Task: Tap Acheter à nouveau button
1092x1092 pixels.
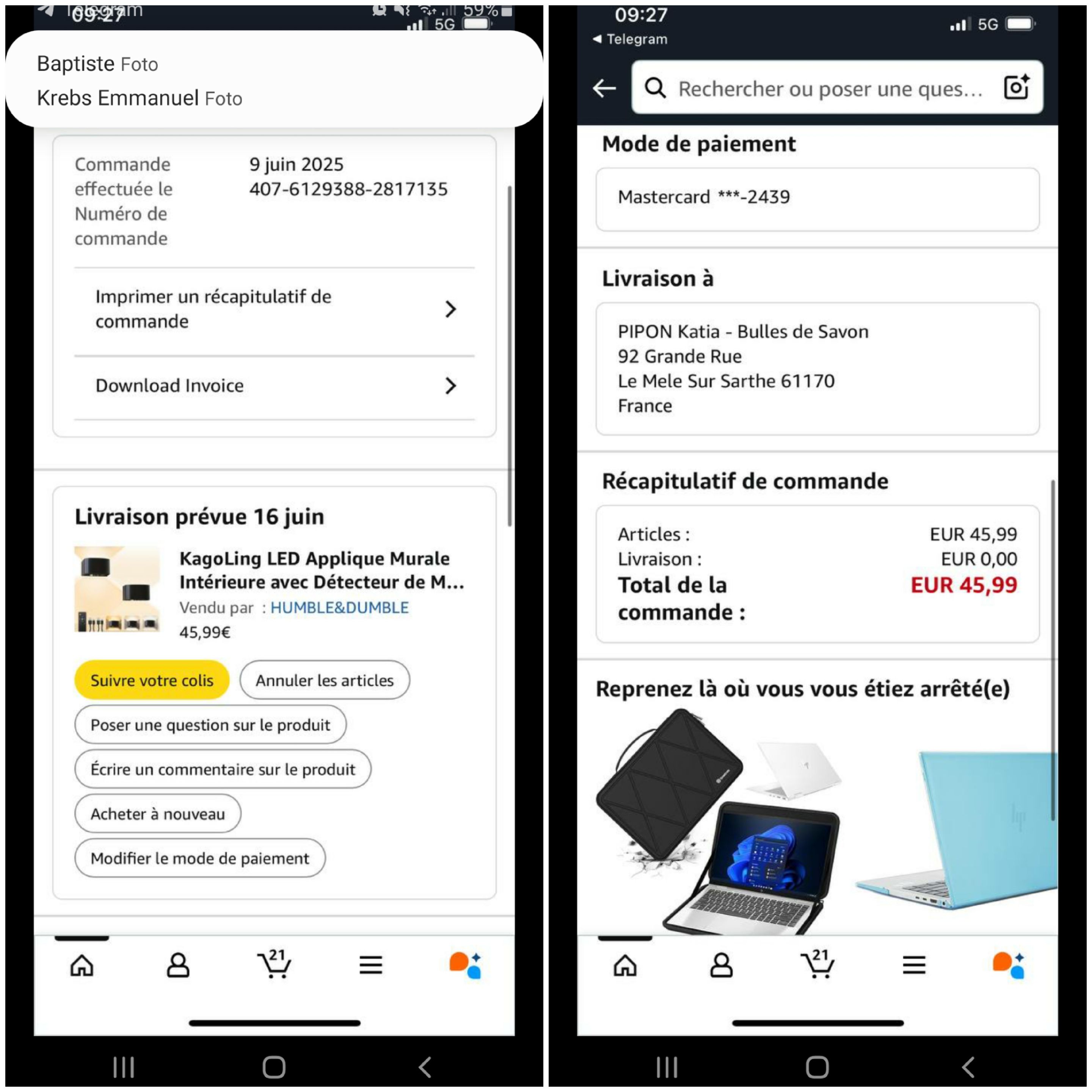Action: point(158,813)
